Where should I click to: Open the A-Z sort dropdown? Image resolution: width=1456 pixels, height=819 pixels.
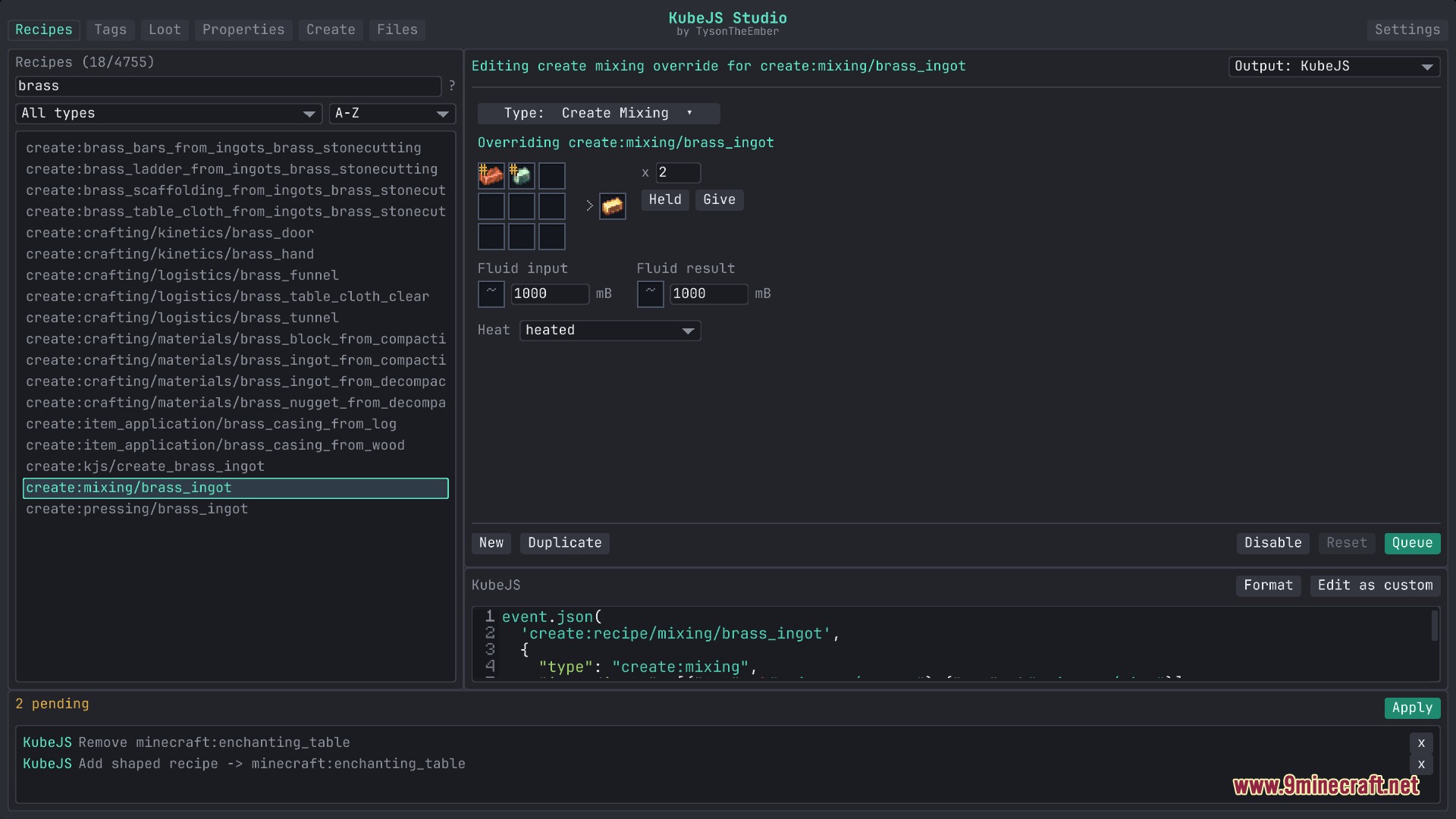(x=392, y=114)
